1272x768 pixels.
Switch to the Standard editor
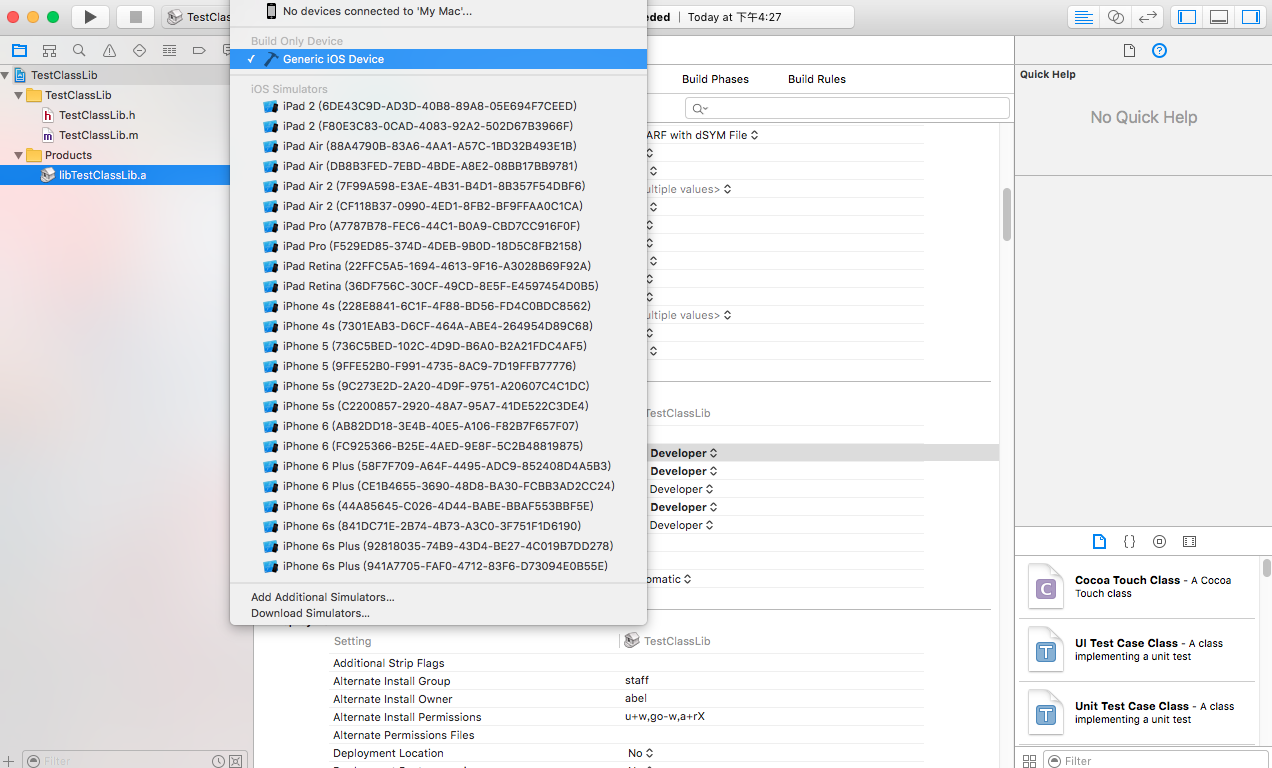tap(1083, 17)
